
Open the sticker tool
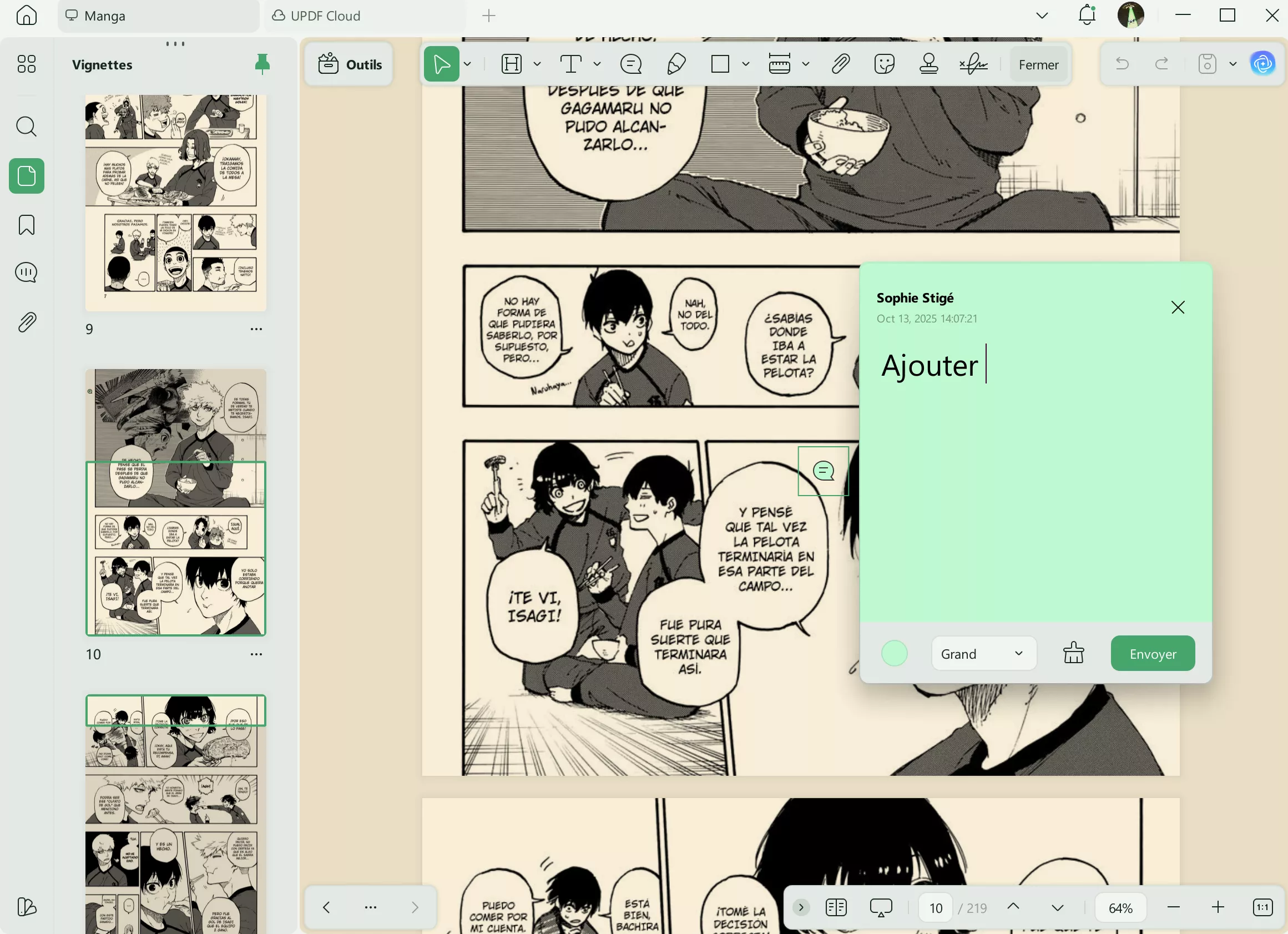[884, 64]
